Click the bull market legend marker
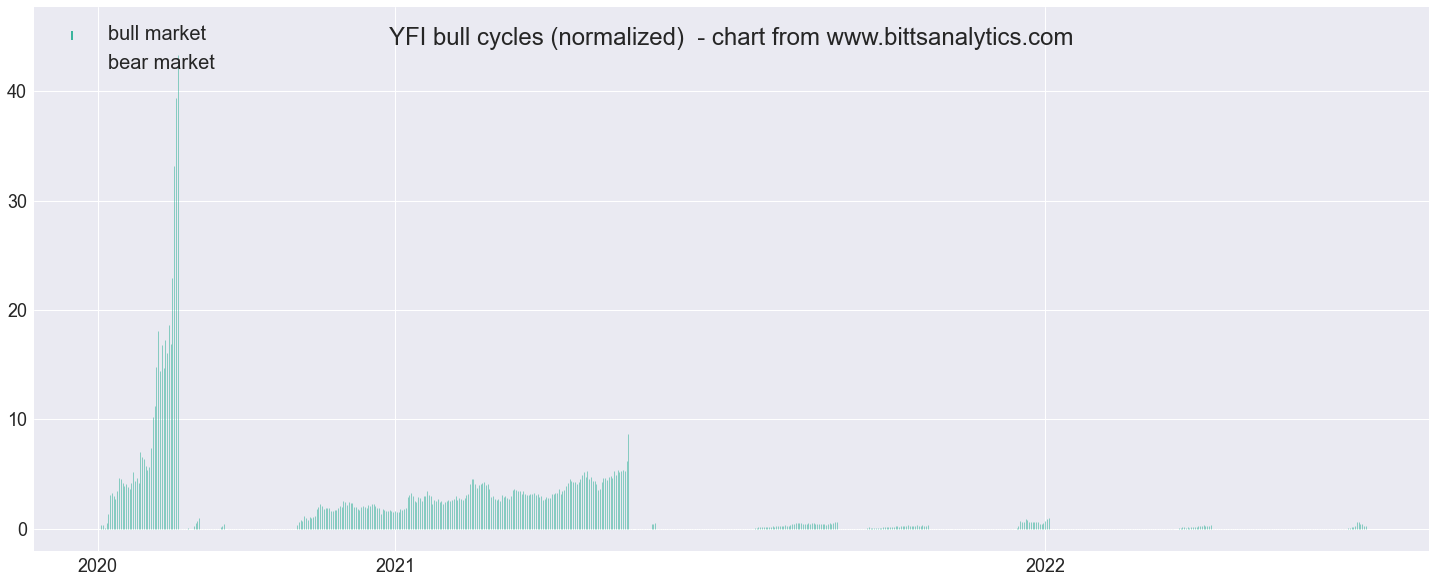Screen dimensions: 1436x583 pos(72,36)
